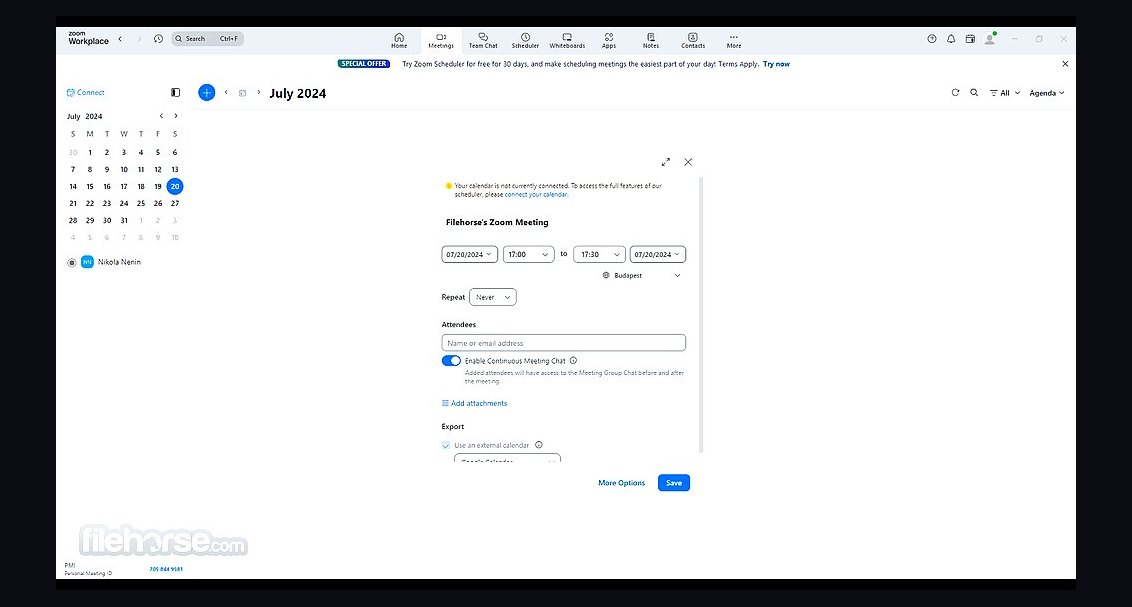1132x607 pixels.
Task: Go to previous month in mini calendar
Action: [x=161, y=116]
